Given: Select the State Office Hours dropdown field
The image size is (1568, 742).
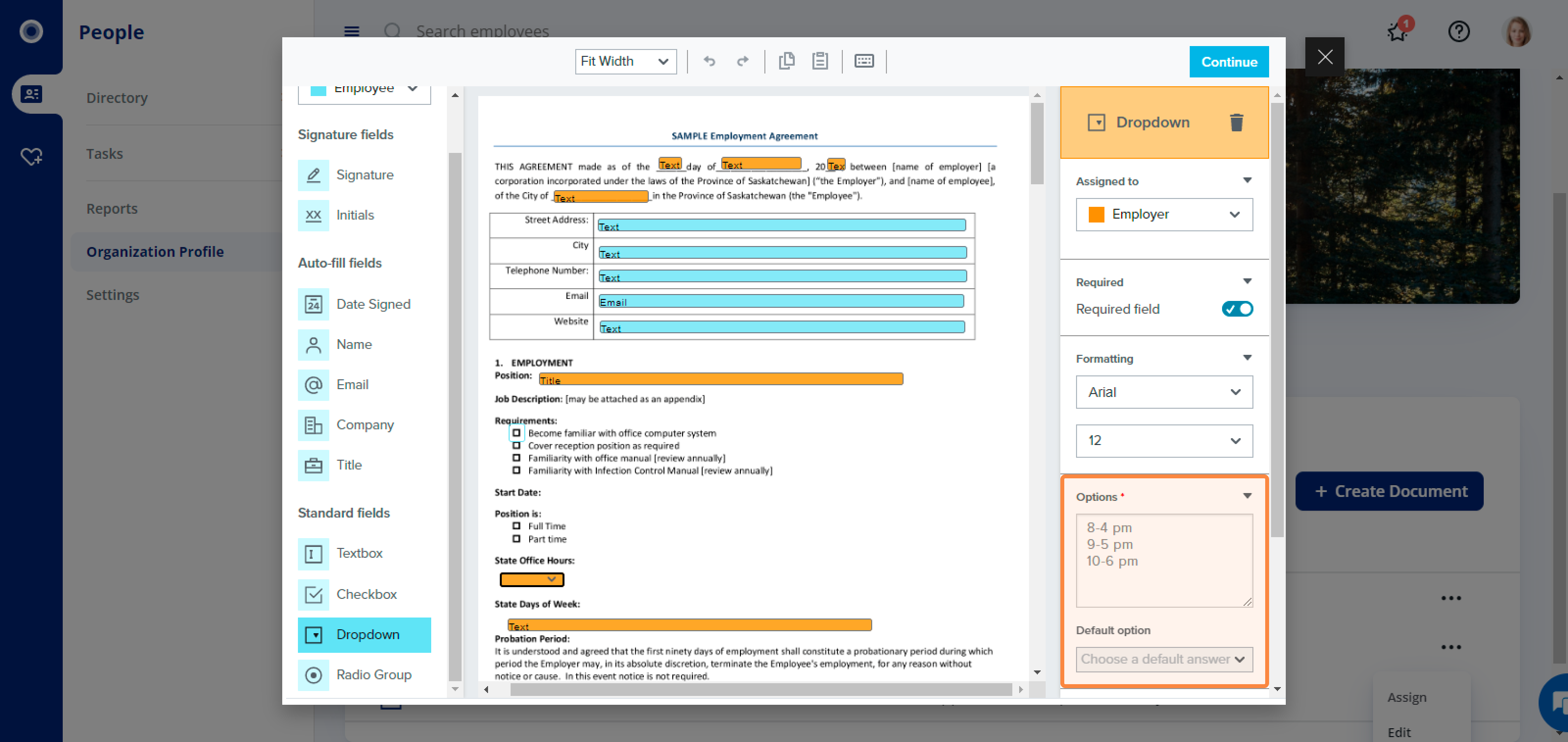Looking at the screenshot, I should tap(531, 579).
